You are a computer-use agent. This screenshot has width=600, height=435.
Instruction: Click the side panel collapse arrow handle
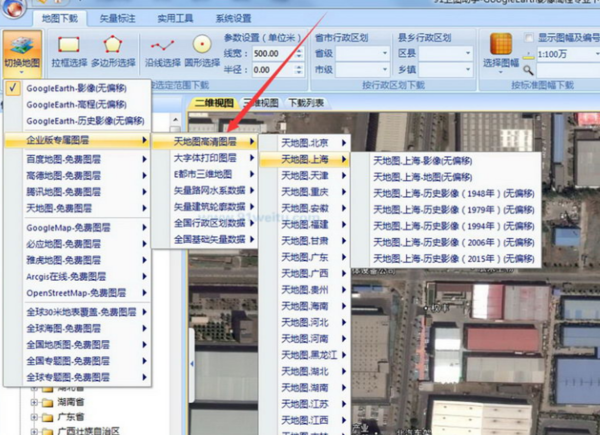tap(192, 363)
